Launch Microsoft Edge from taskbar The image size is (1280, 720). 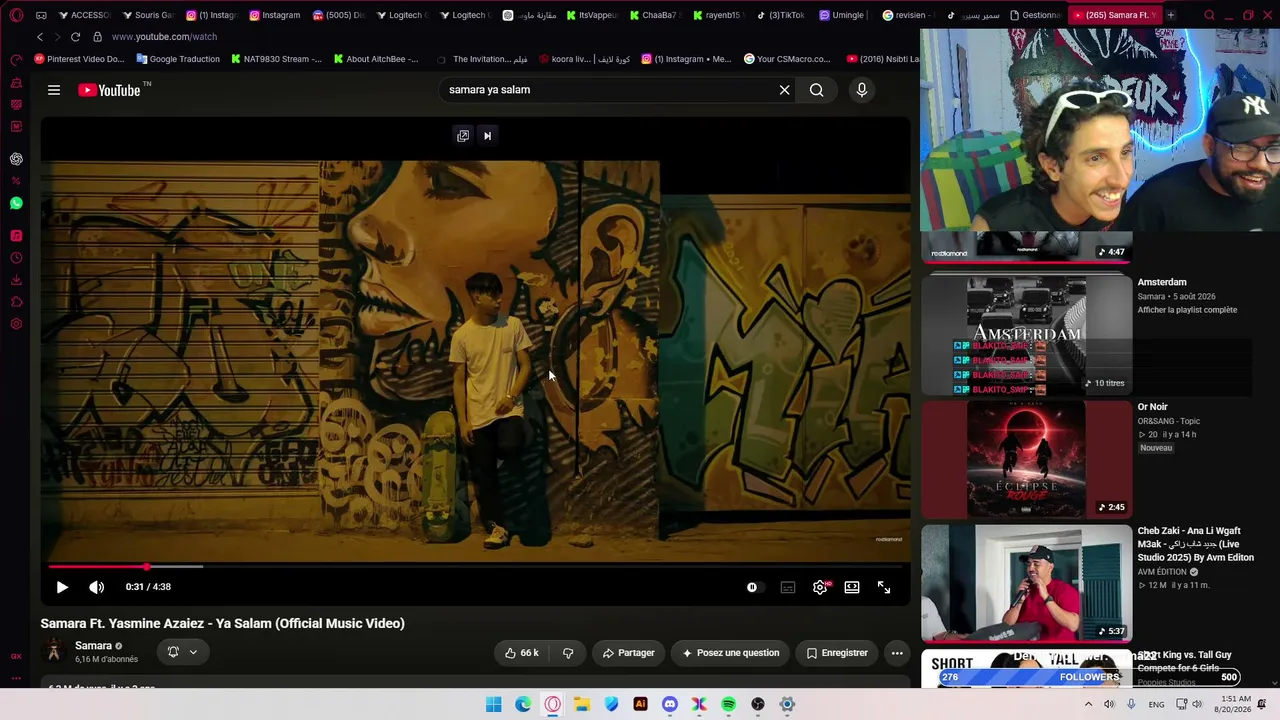[523, 704]
